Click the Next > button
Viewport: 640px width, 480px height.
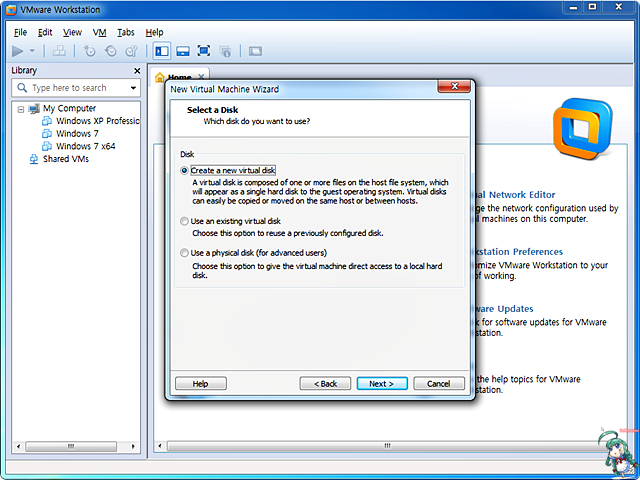pyautogui.click(x=382, y=384)
